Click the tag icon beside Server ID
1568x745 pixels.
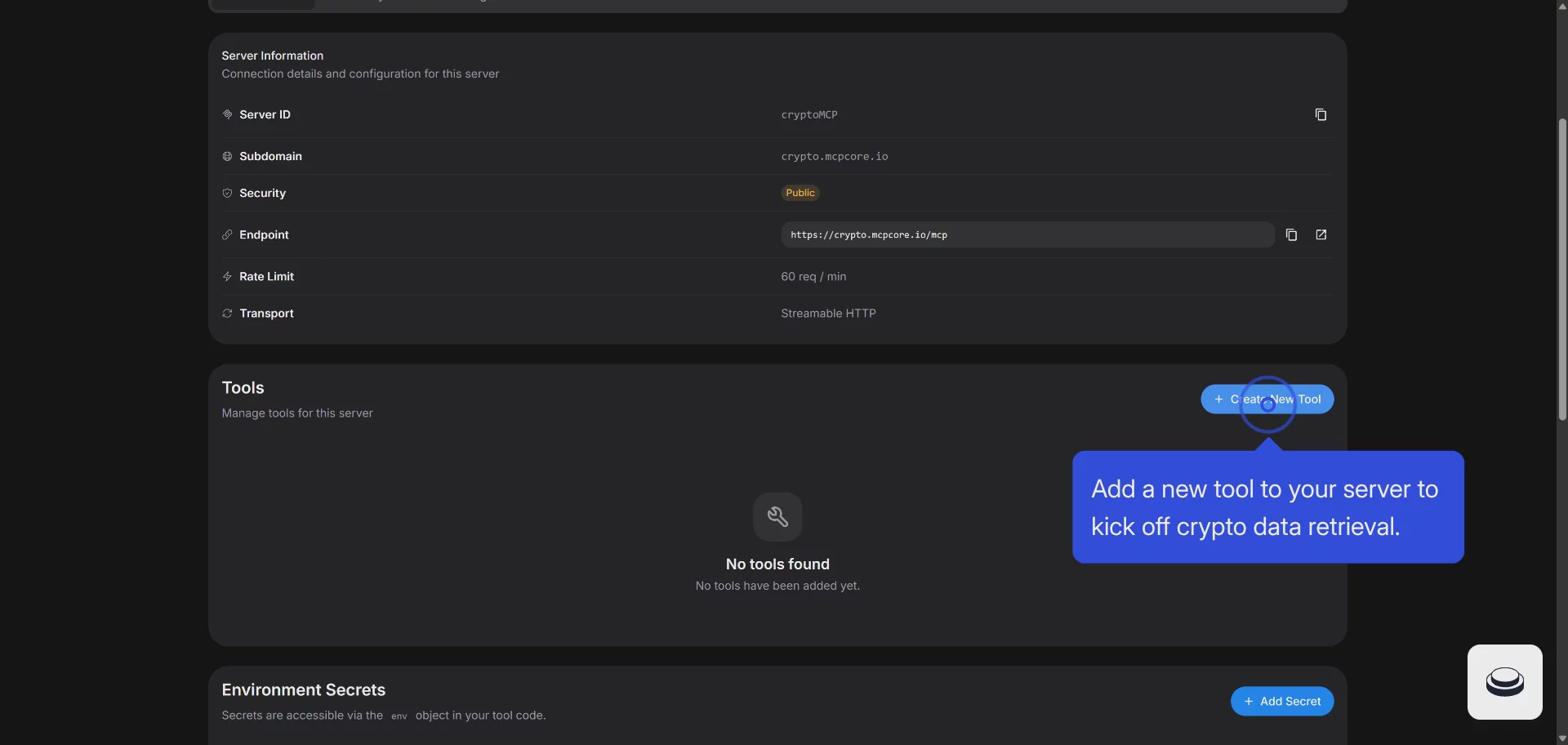(x=227, y=115)
